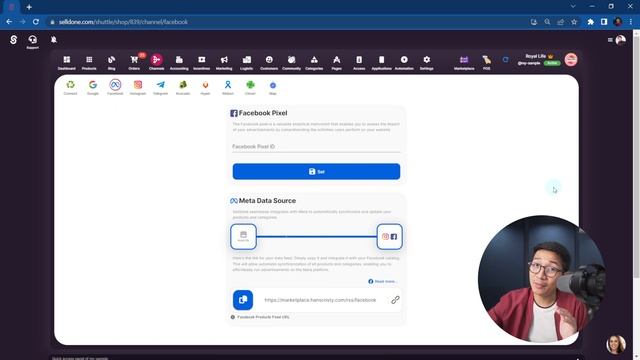Open the Logistic section
Viewport: 640px width, 360px height.
[247, 62]
